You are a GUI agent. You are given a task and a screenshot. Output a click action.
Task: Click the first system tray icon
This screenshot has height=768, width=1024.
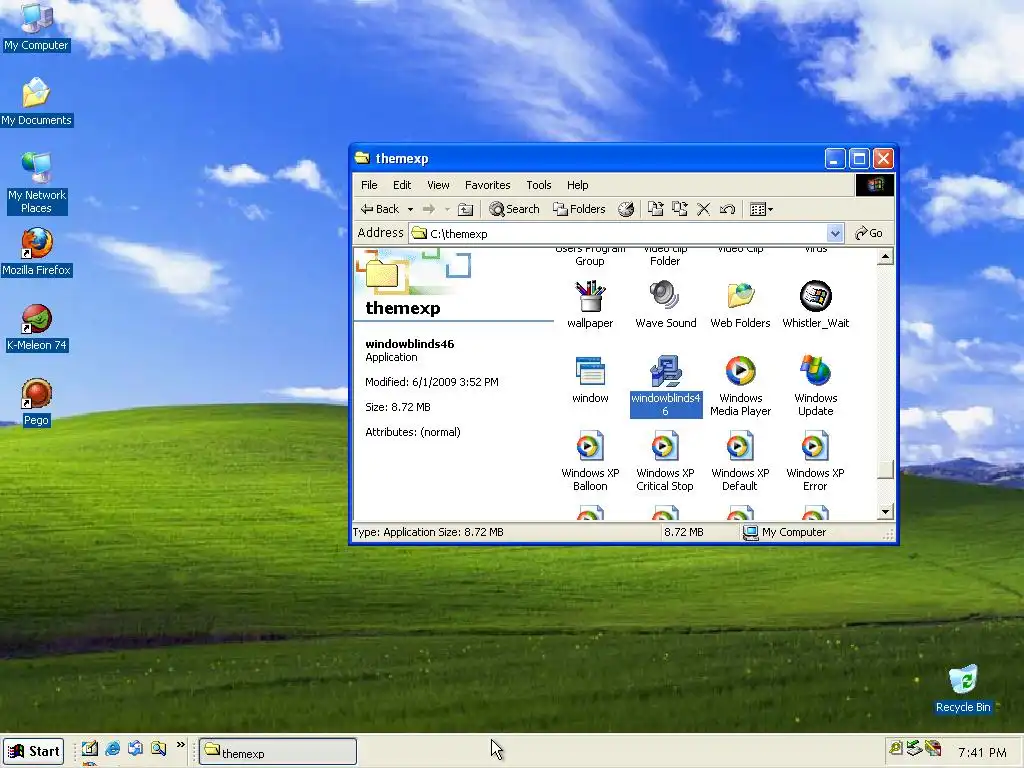[896, 748]
